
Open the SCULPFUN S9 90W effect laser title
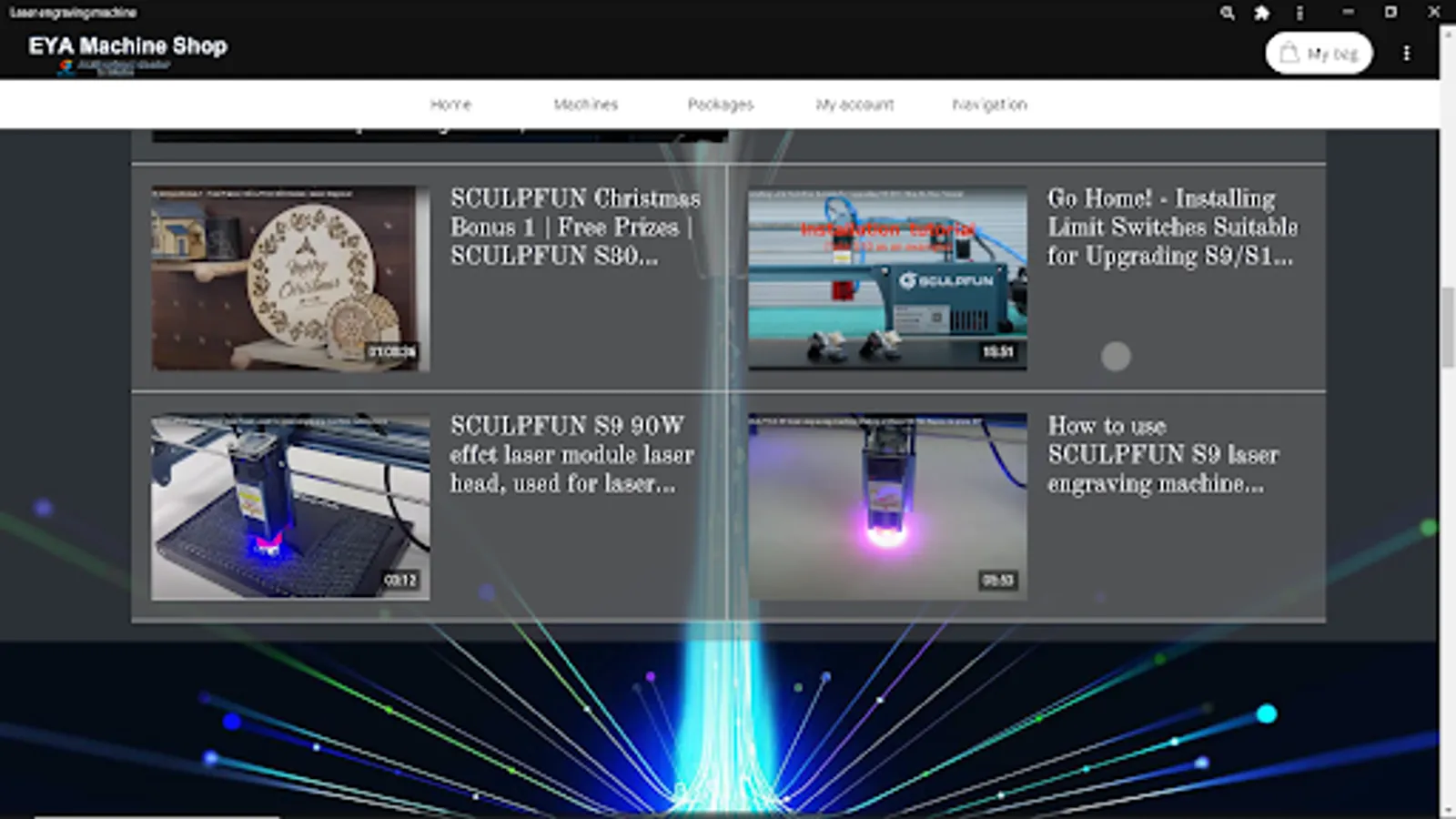point(571,454)
